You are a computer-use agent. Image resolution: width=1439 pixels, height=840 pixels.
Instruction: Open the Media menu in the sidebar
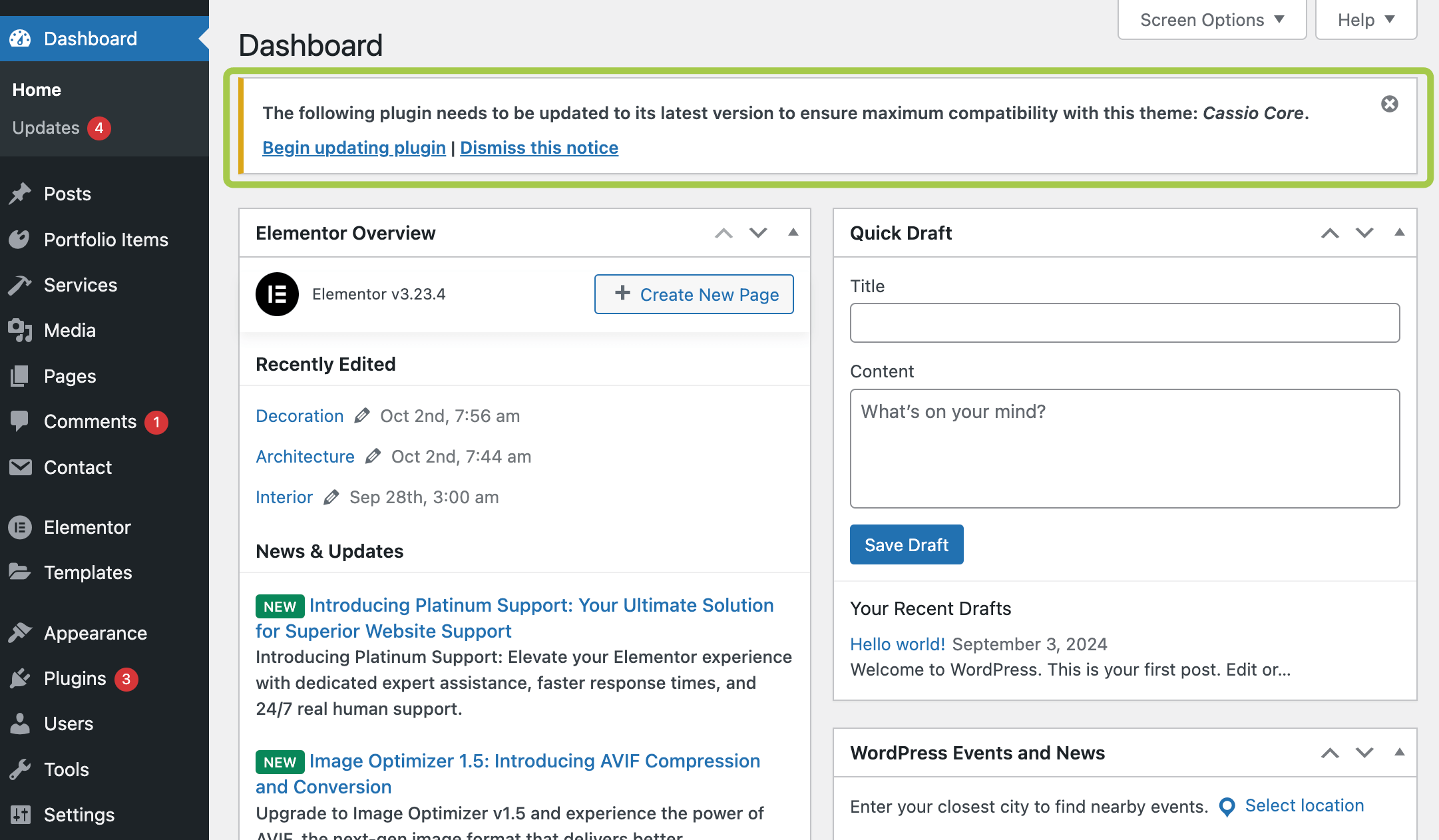[69, 330]
